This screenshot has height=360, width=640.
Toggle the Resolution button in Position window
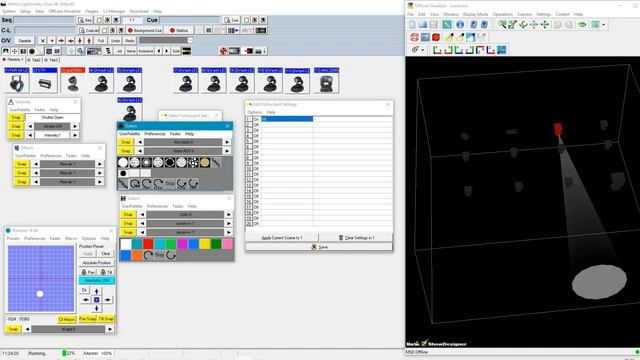(x=97, y=281)
